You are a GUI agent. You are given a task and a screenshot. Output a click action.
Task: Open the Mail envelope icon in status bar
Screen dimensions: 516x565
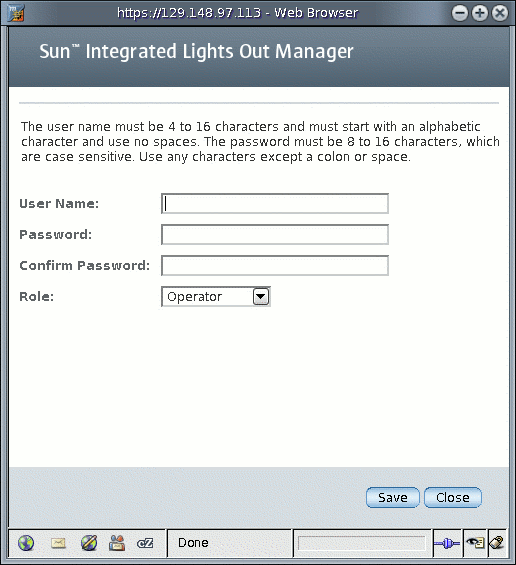pos(58,543)
